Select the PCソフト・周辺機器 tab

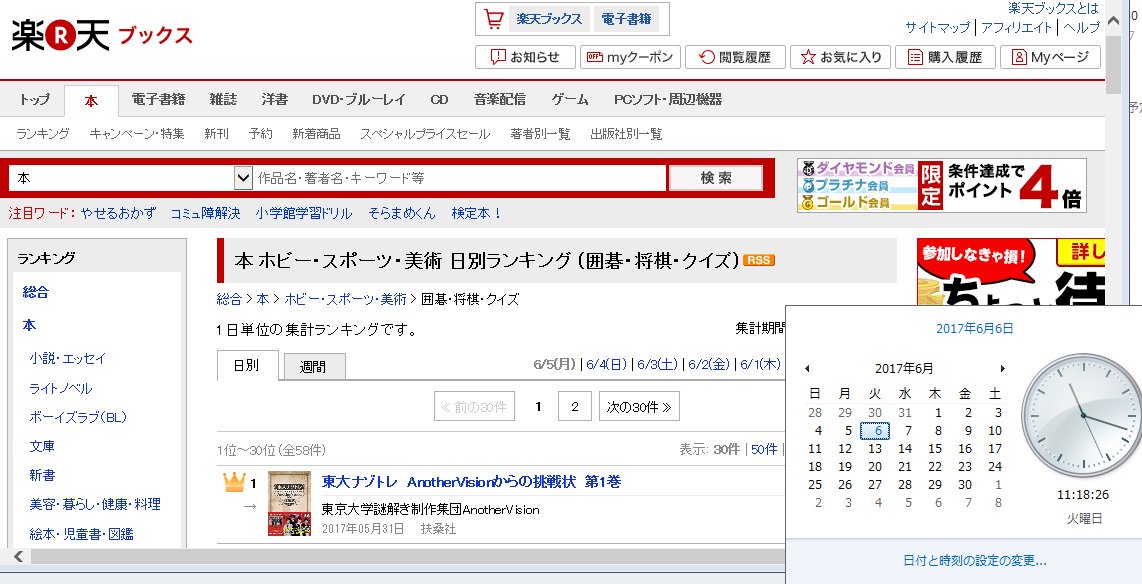[x=668, y=100]
